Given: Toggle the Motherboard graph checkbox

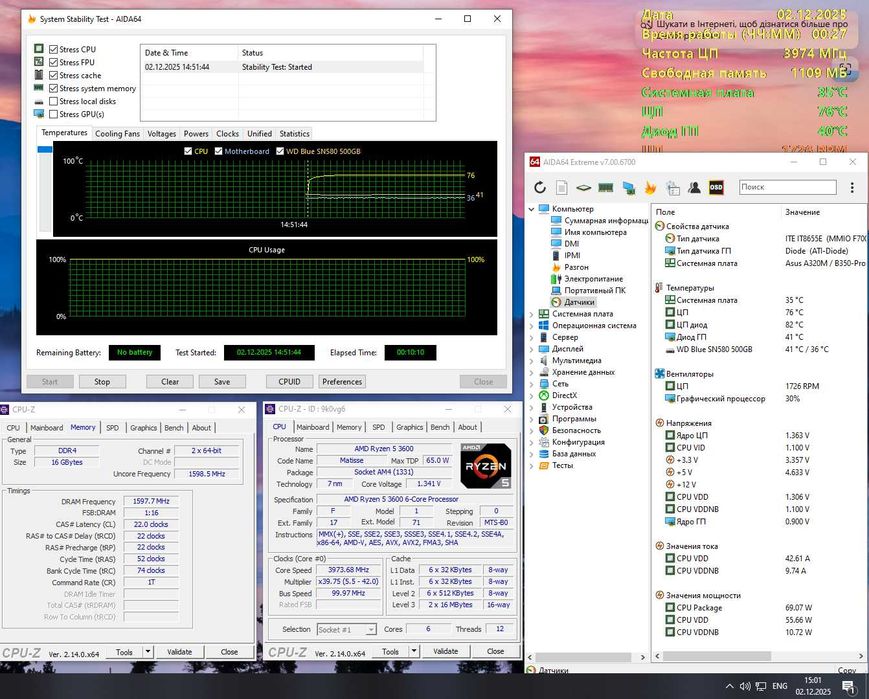Looking at the screenshot, I should (218, 151).
